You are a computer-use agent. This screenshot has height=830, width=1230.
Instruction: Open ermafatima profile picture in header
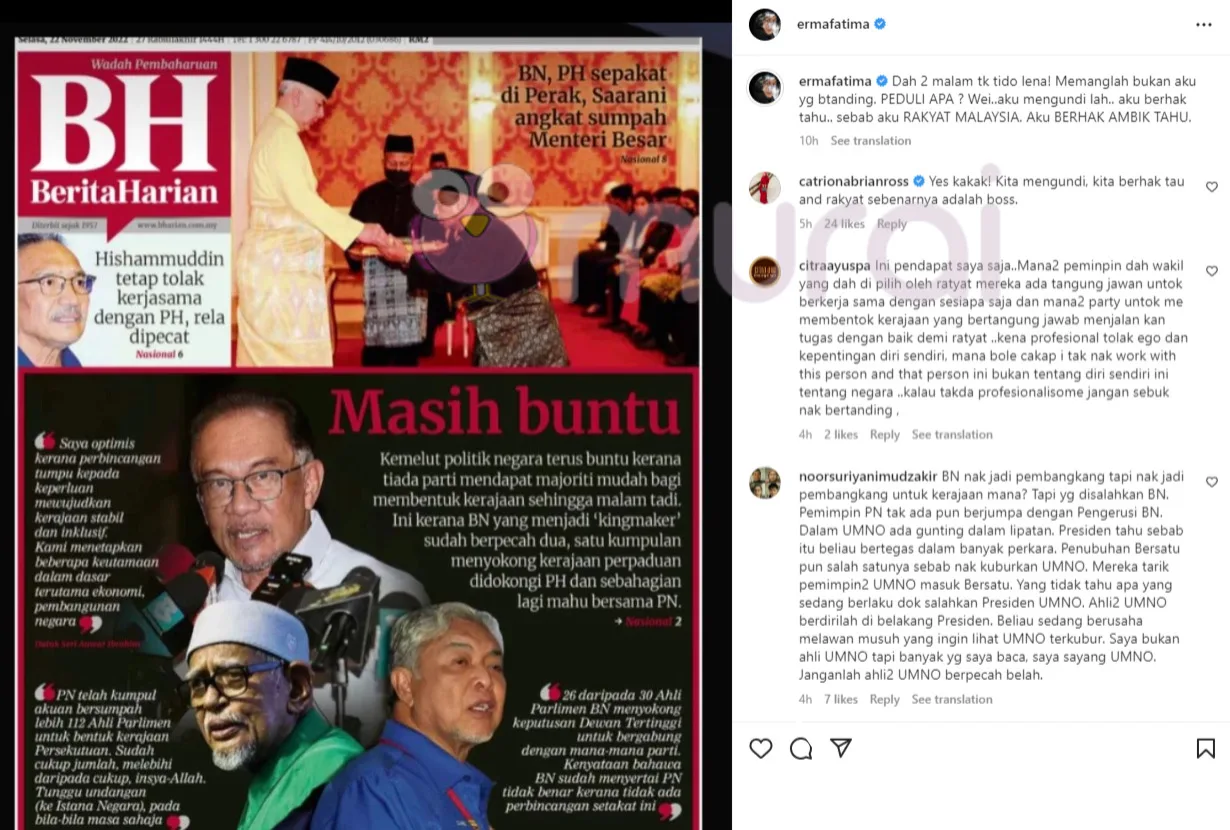click(x=765, y=24)
